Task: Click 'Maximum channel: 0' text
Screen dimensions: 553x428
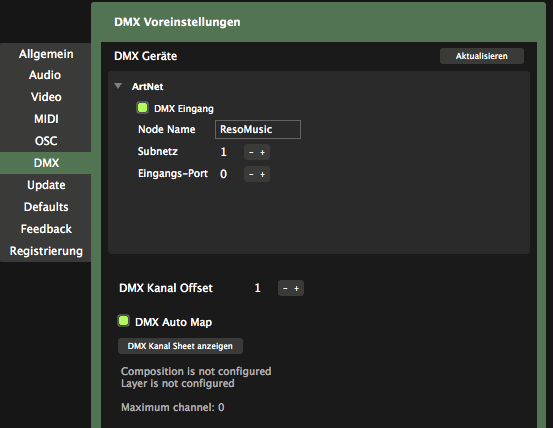Action: pyautogui.click(x=173, y=407)
